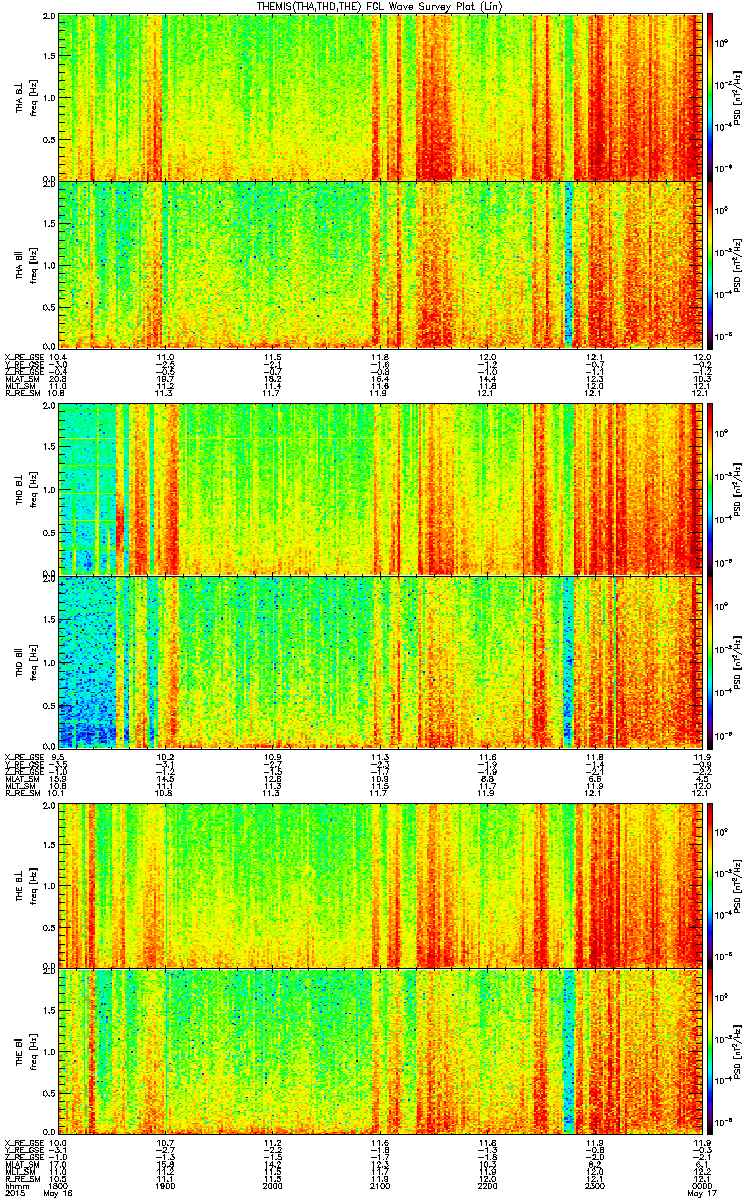This screenshot has height=1200, width=750.
Task: Click the THD B∥ spectrogram panel
Action: 380,661
